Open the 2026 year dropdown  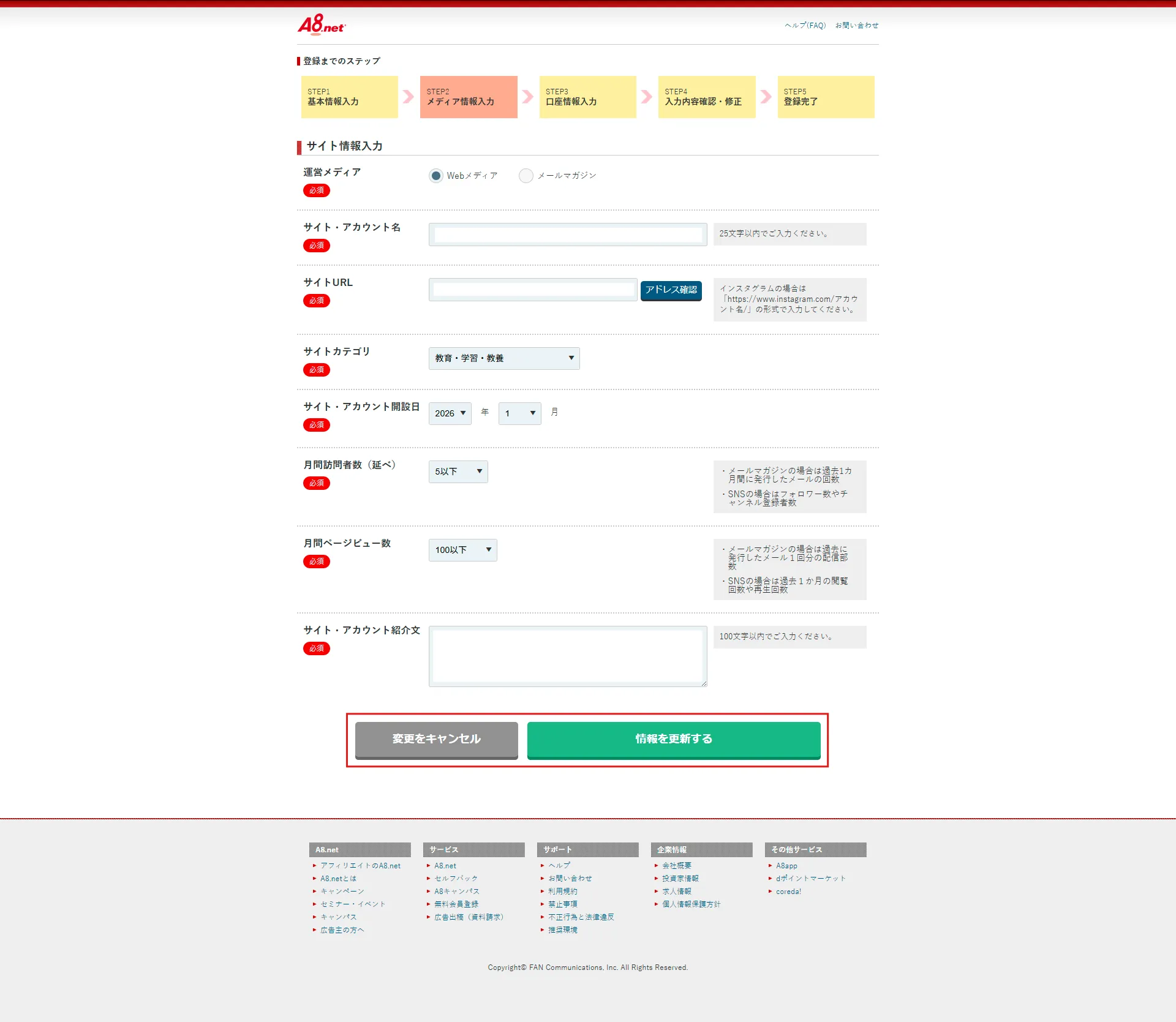pos(450,413)
